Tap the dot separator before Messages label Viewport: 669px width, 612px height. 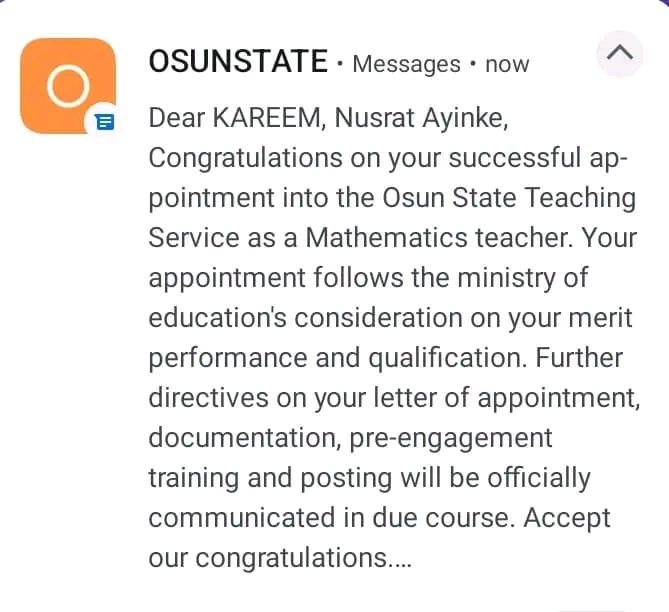click(x=340, y=64)
